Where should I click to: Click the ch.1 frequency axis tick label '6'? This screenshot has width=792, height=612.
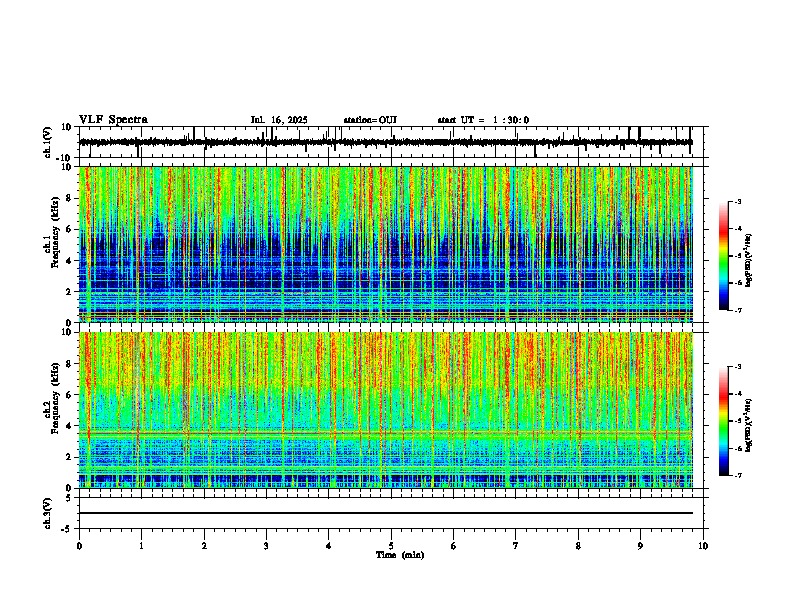click(x=70, y=229)
